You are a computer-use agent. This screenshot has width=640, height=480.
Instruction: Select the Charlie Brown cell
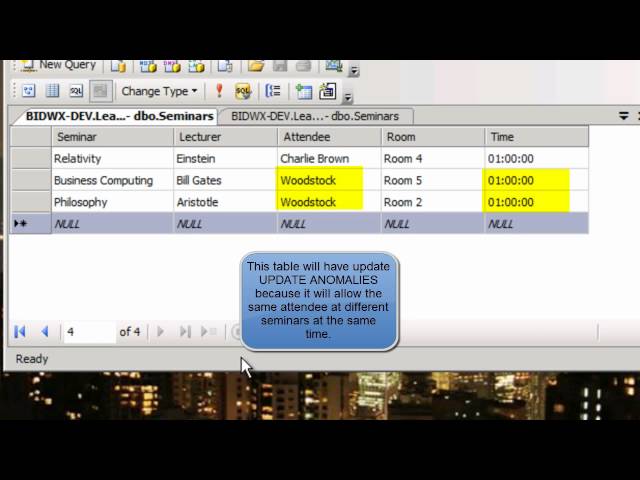pyautogui.click(x=329, y=158)
